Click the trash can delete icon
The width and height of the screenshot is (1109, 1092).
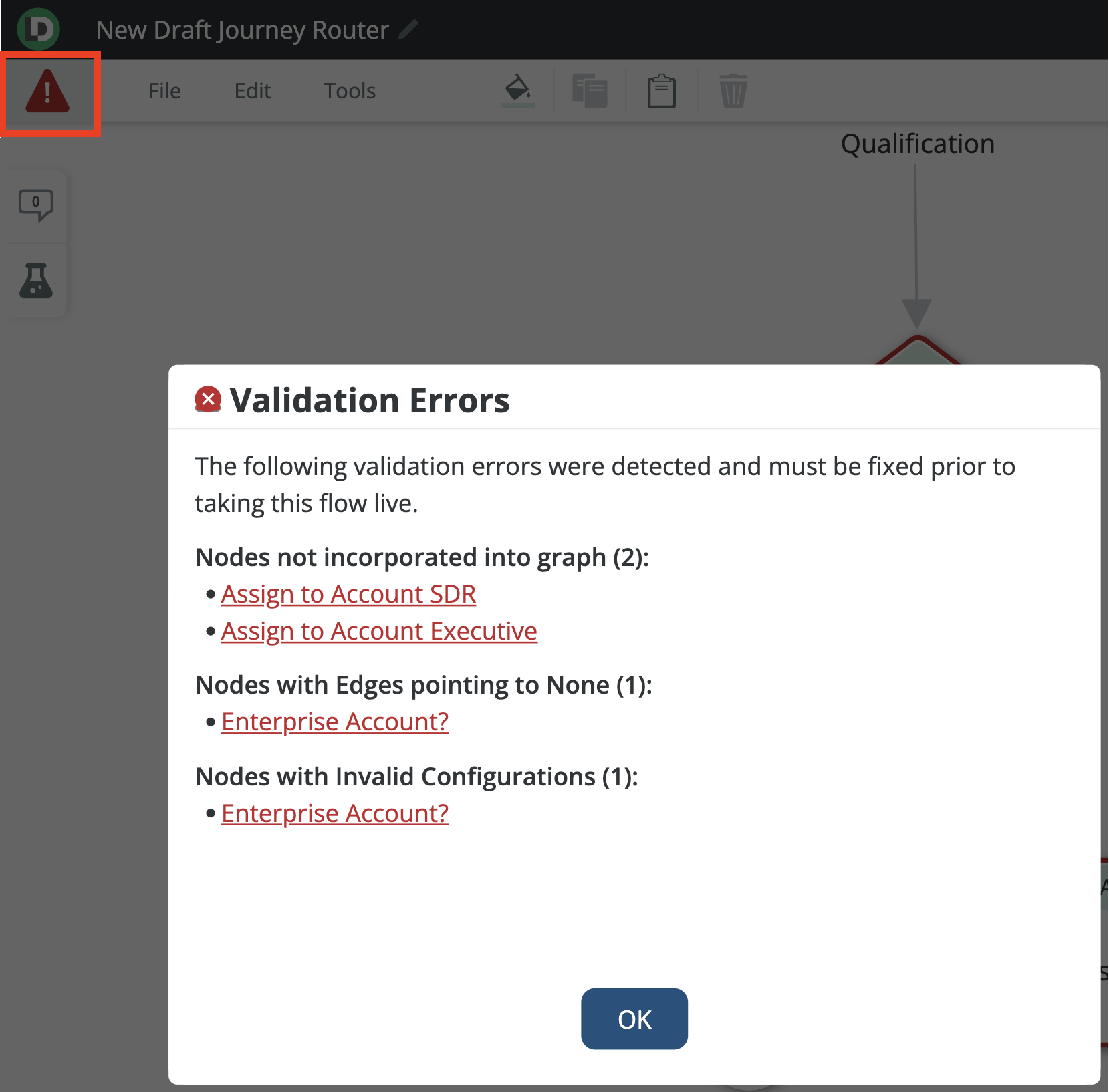(733, 91)
